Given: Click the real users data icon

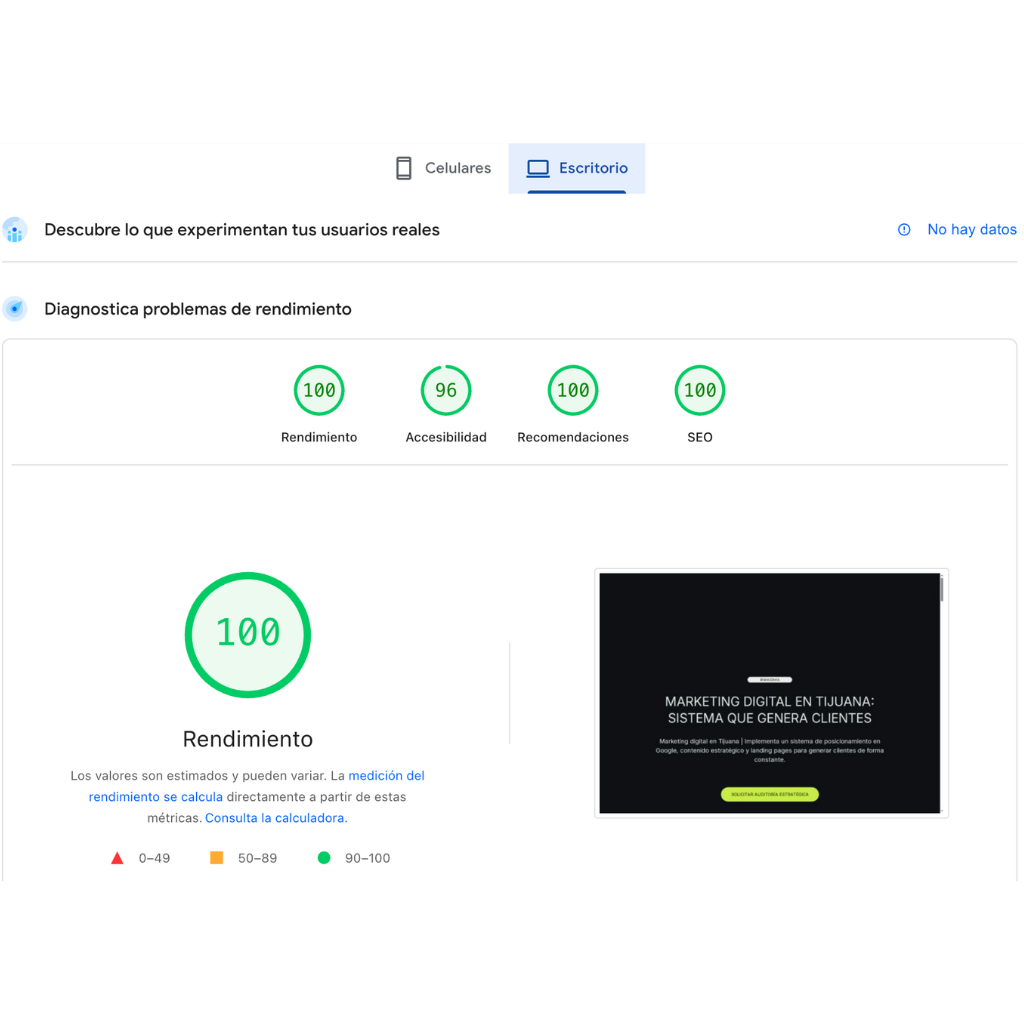Looking at the screenshot, I should coord(14,230).
